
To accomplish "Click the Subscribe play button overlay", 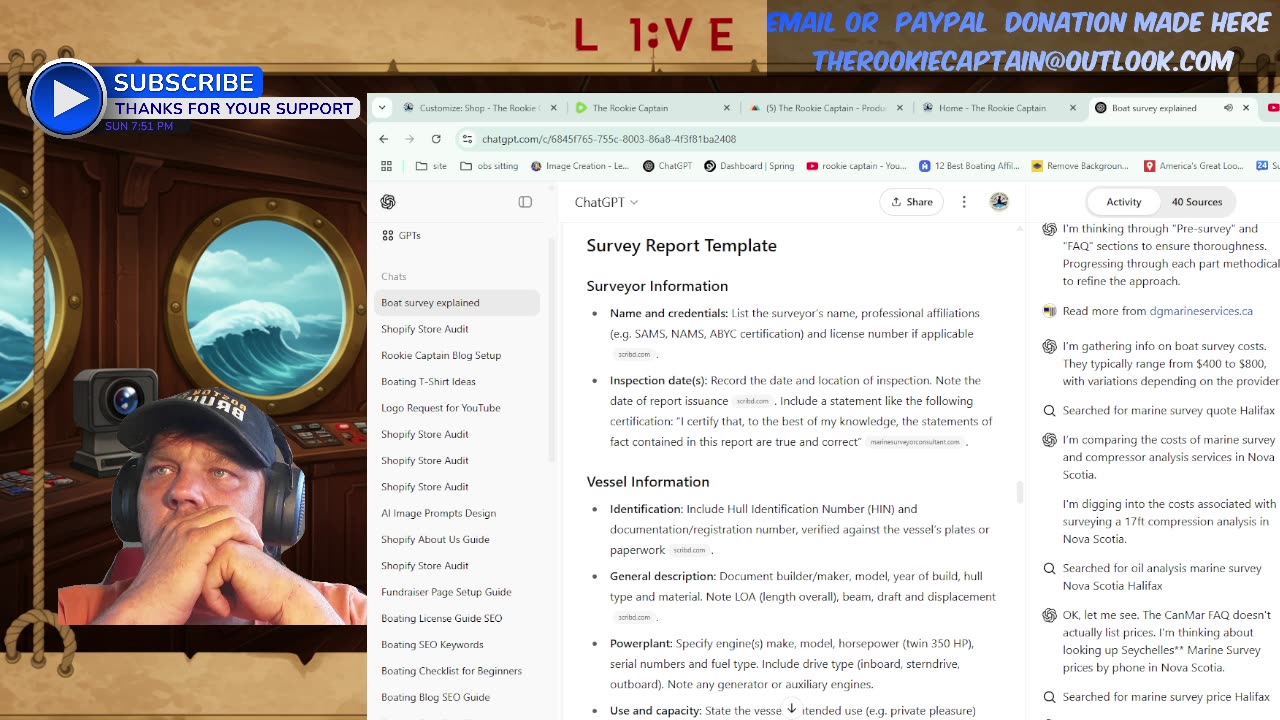I will pyautogui.click(x=67, y=99).
